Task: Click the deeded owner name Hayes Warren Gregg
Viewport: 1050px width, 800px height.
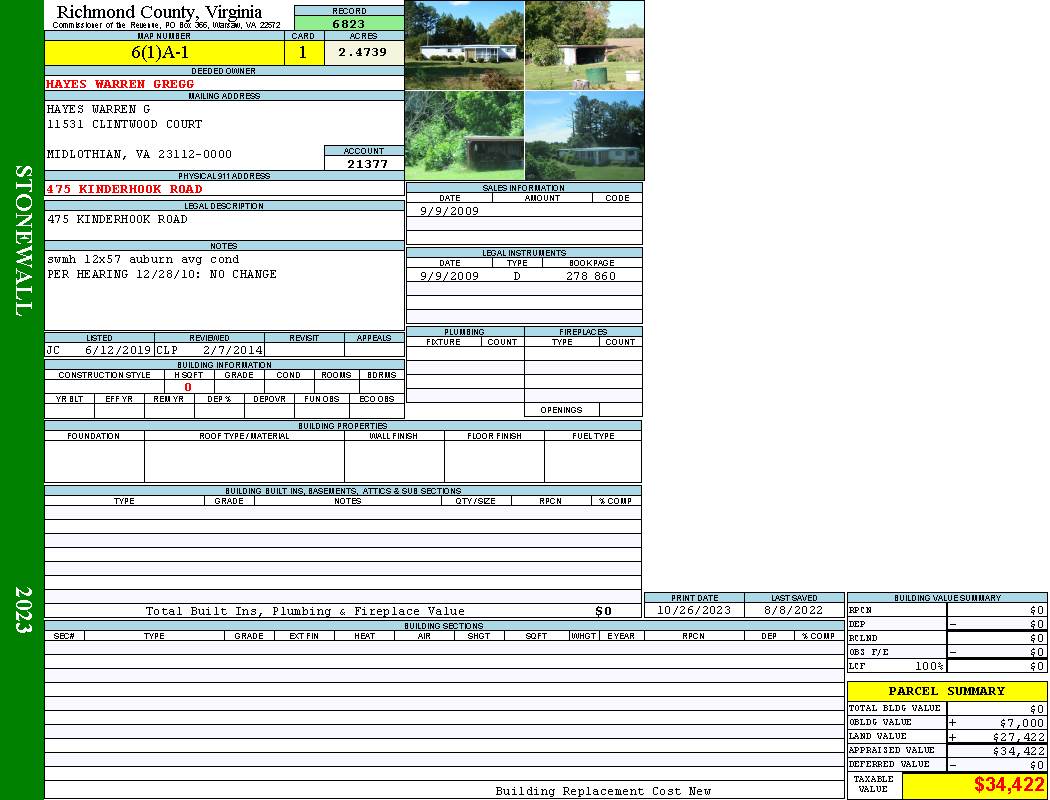Action: 120,84
